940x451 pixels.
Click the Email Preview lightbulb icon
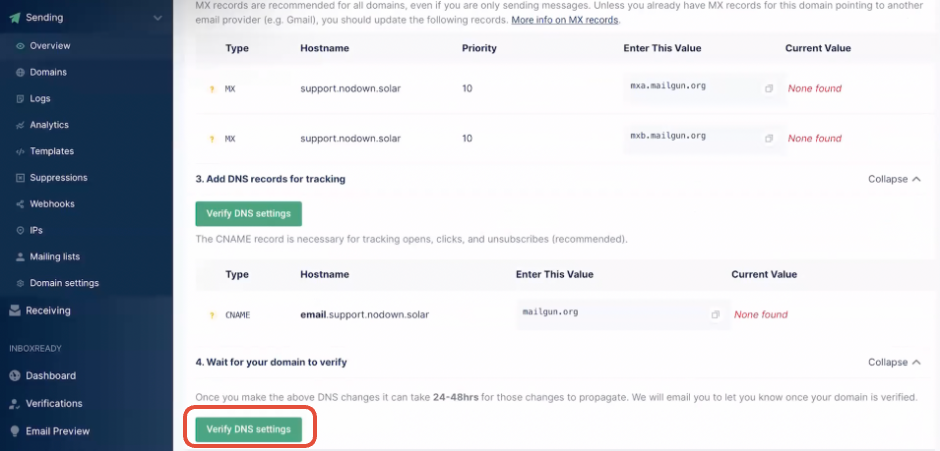15,431
